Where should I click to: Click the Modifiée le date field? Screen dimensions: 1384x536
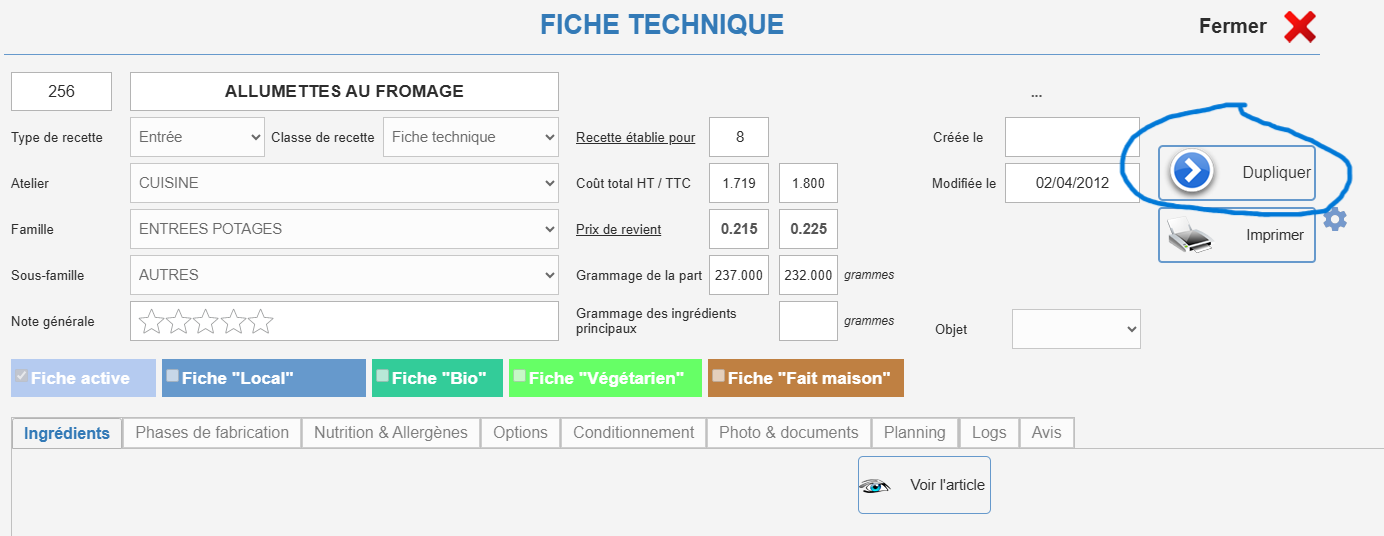point(1072,183)
